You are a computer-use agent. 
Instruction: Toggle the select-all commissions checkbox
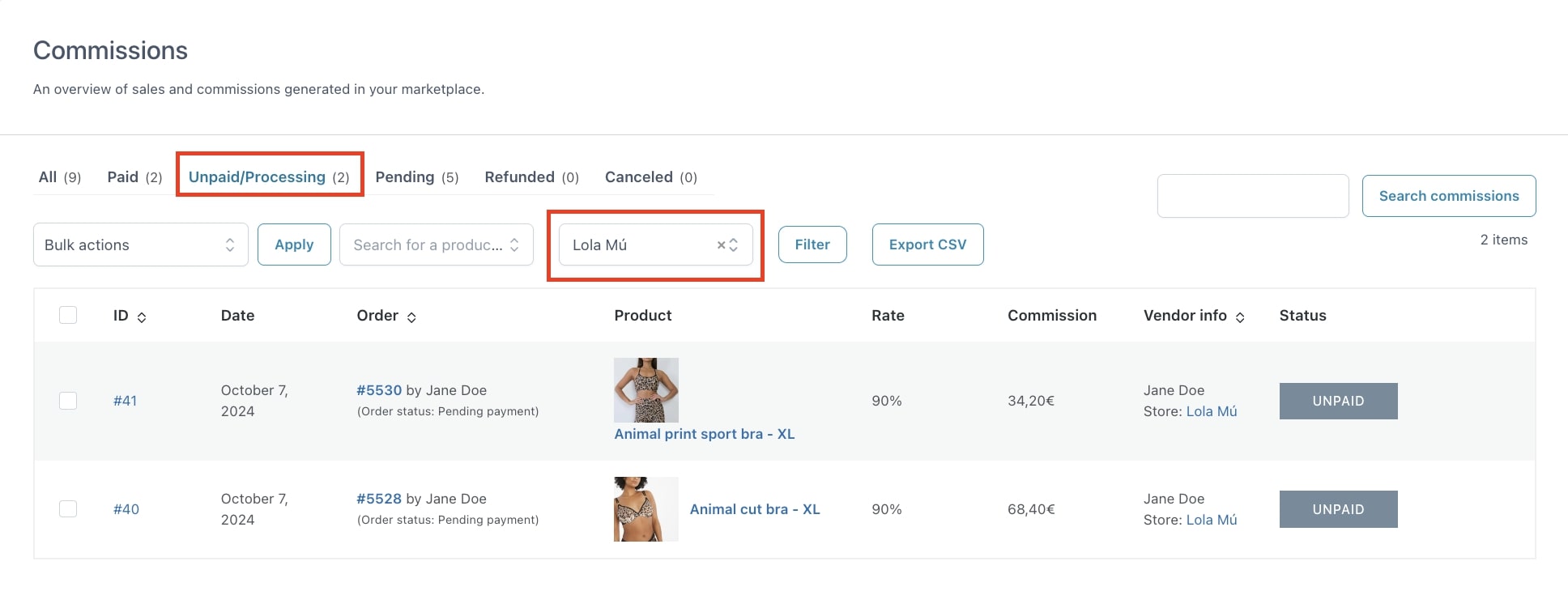[x=68, y=315]
